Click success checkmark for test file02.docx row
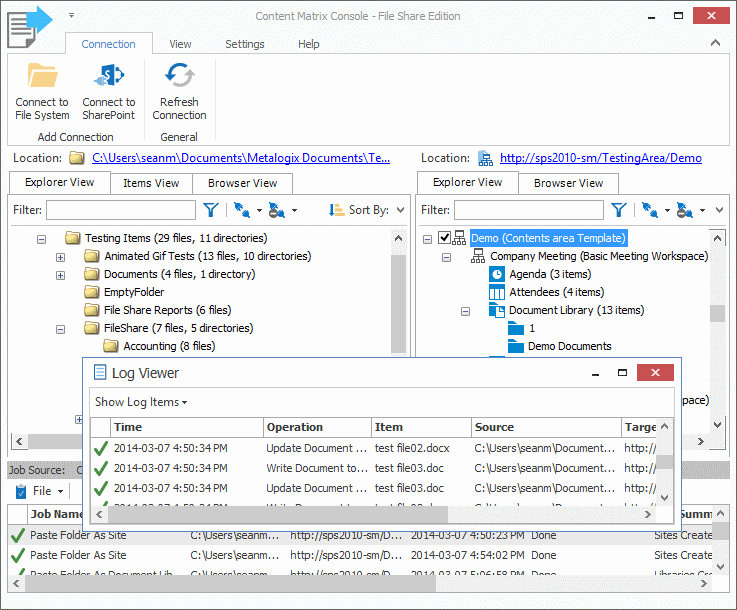 click(101, 448)
